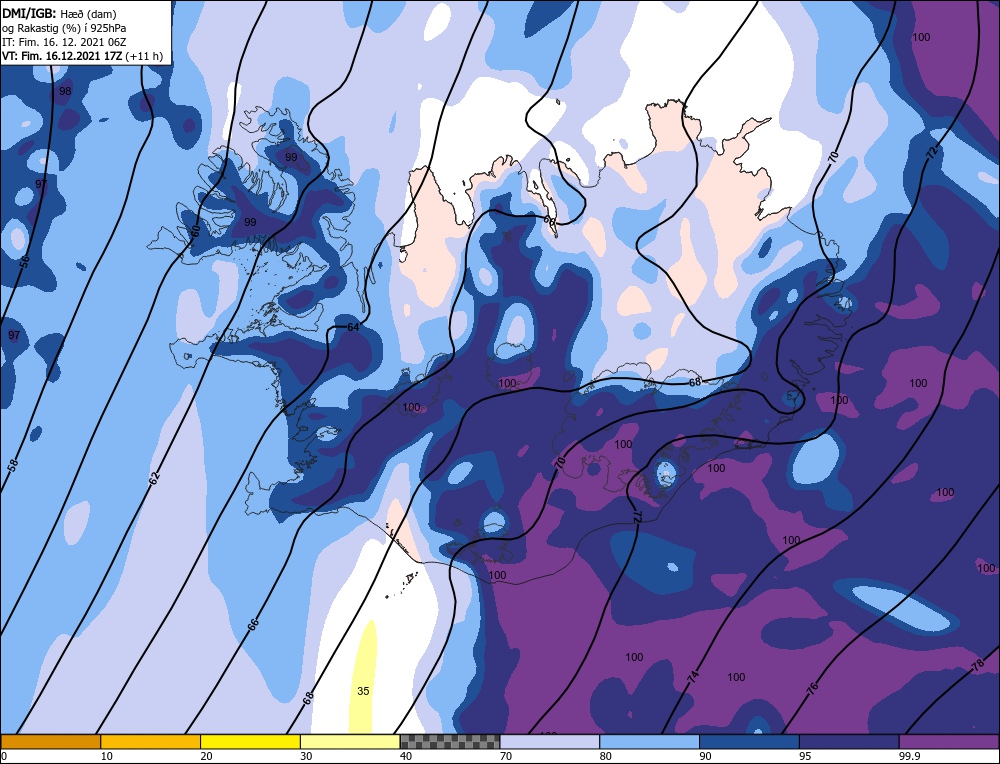Click the '78' contour line label
This screenshot has width=1000, height=764.
click(x=978, y=666)
